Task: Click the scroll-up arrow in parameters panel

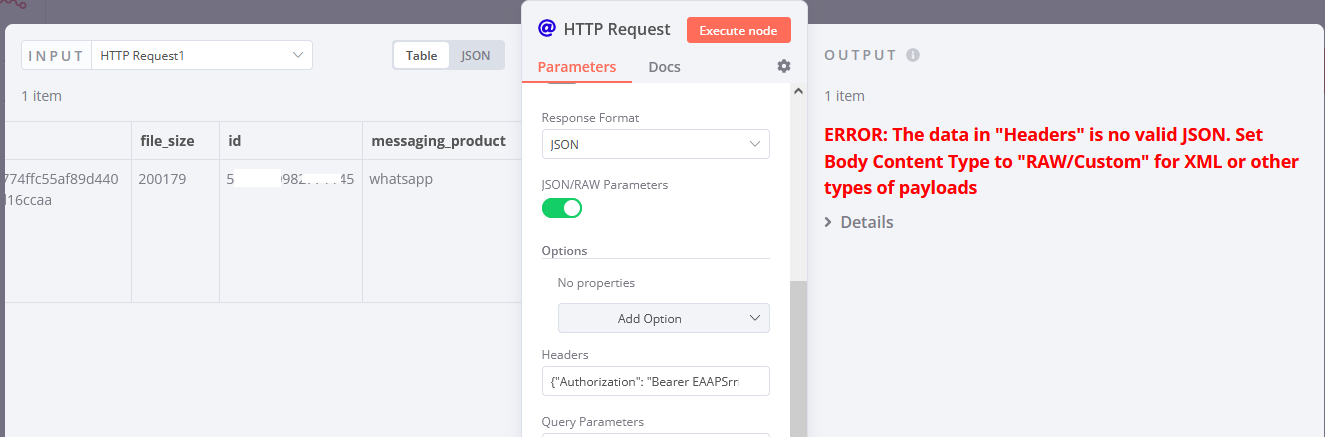Action: [x=798, y=92]
